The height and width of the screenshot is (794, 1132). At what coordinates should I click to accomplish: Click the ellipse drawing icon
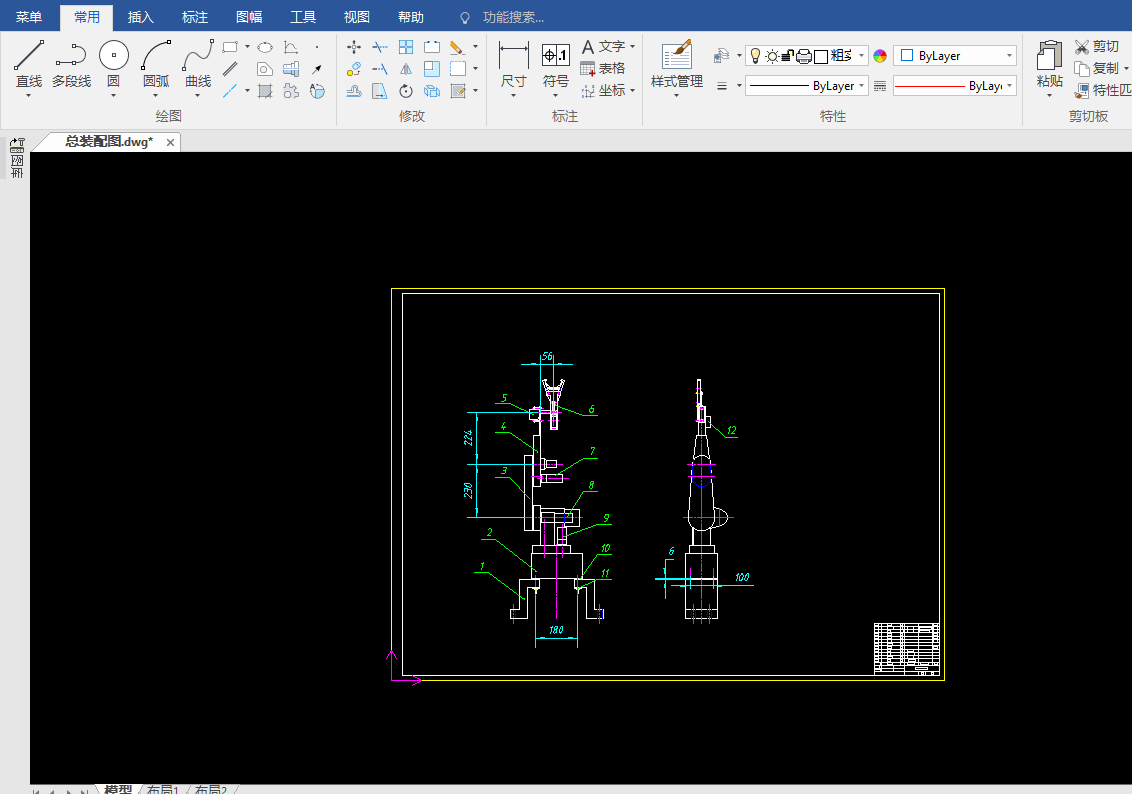265,47
